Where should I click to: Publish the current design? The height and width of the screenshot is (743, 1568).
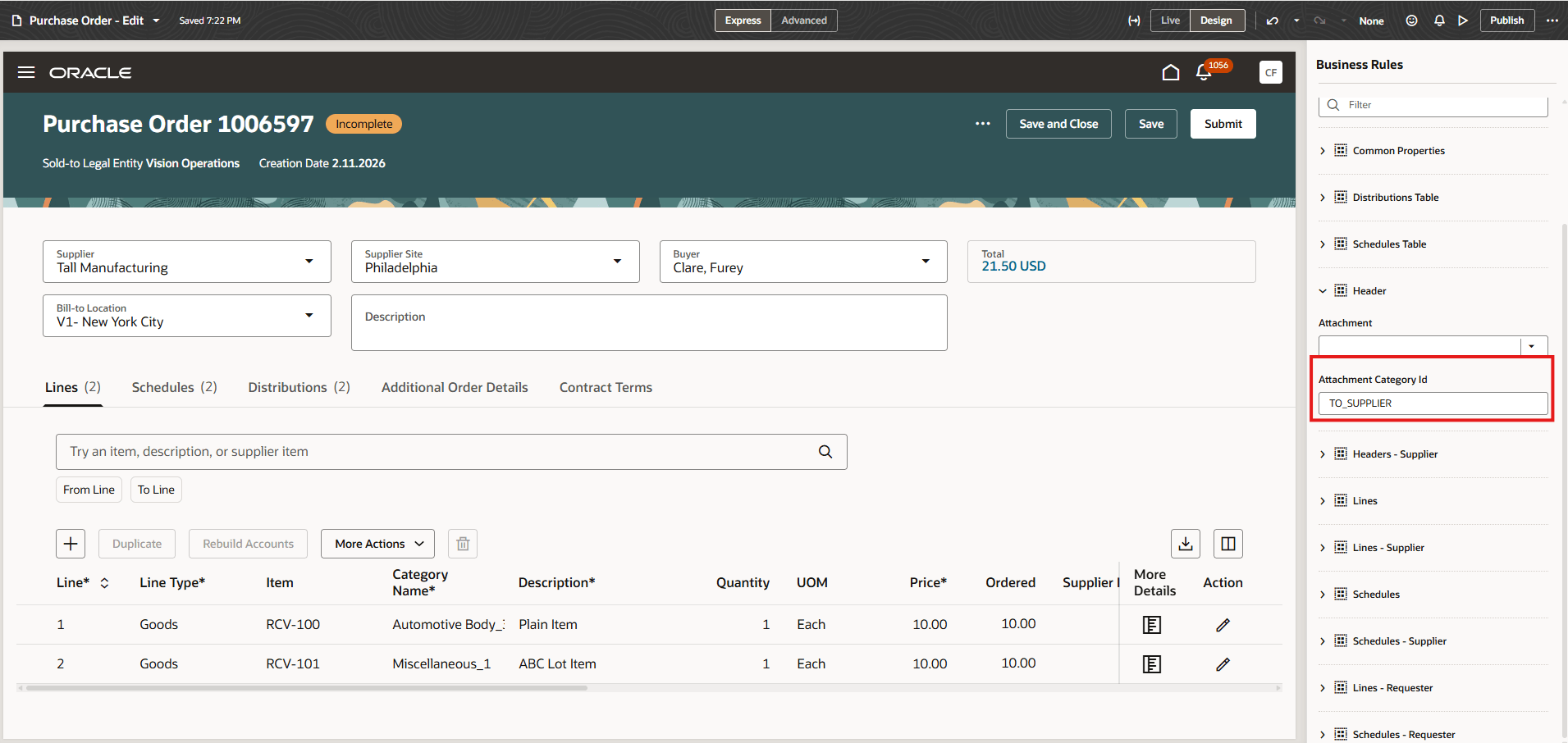click(1507, 20)
